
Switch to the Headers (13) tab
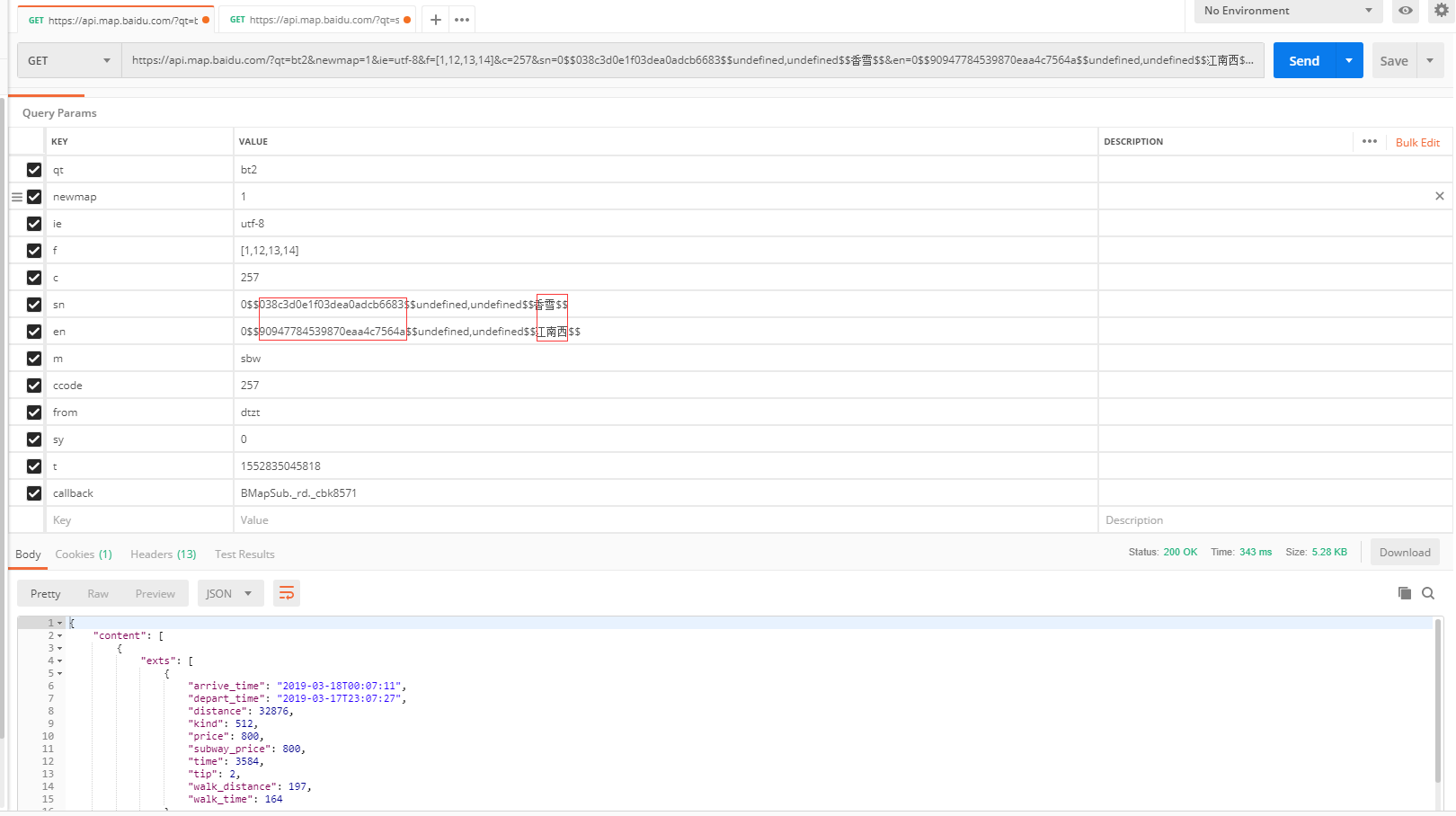pos(163,554)
